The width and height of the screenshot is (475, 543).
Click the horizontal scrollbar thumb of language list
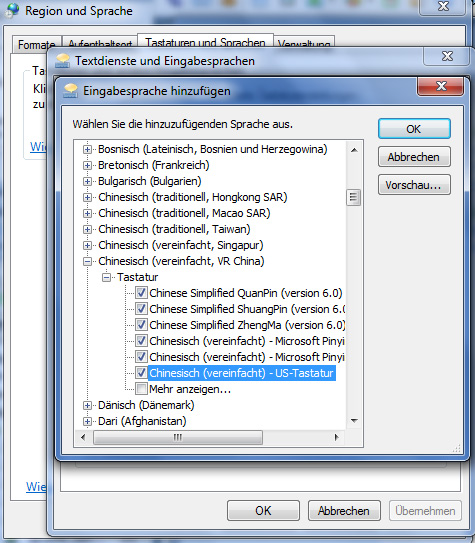tap(178, 437)
